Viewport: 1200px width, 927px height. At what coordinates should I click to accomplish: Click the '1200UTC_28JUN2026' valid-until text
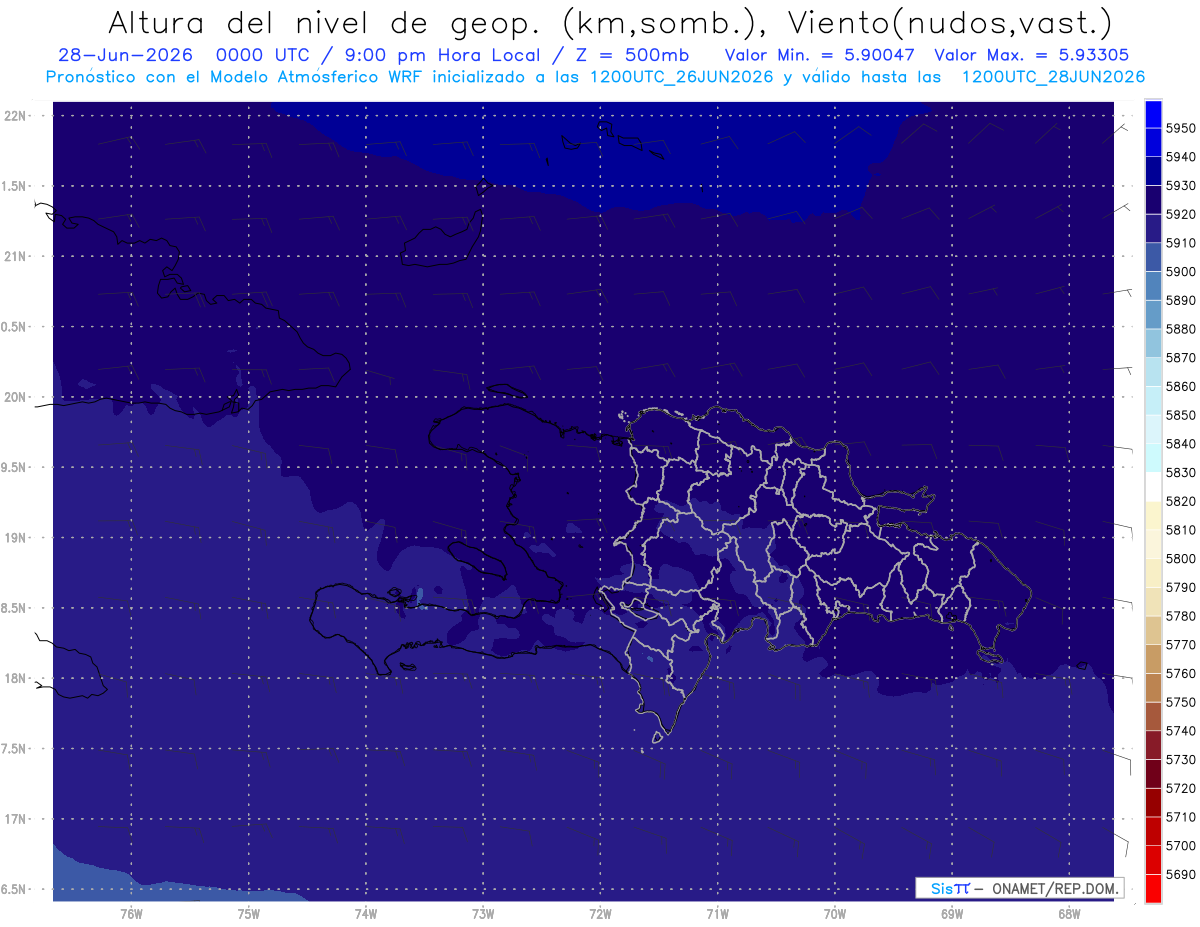pyautogui.click(x=1053, y=77)
